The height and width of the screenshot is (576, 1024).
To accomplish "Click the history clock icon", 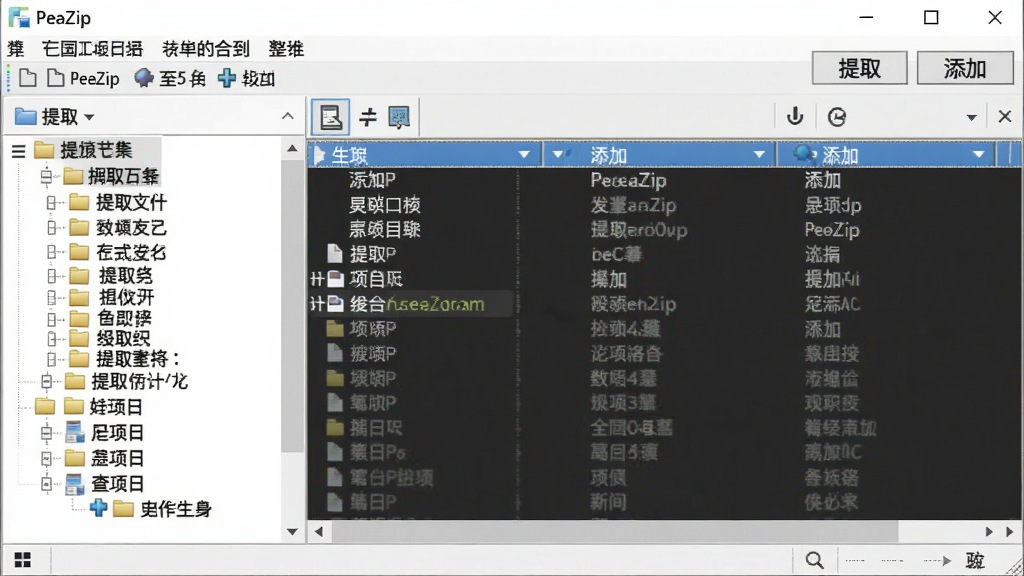I will 837,117.
